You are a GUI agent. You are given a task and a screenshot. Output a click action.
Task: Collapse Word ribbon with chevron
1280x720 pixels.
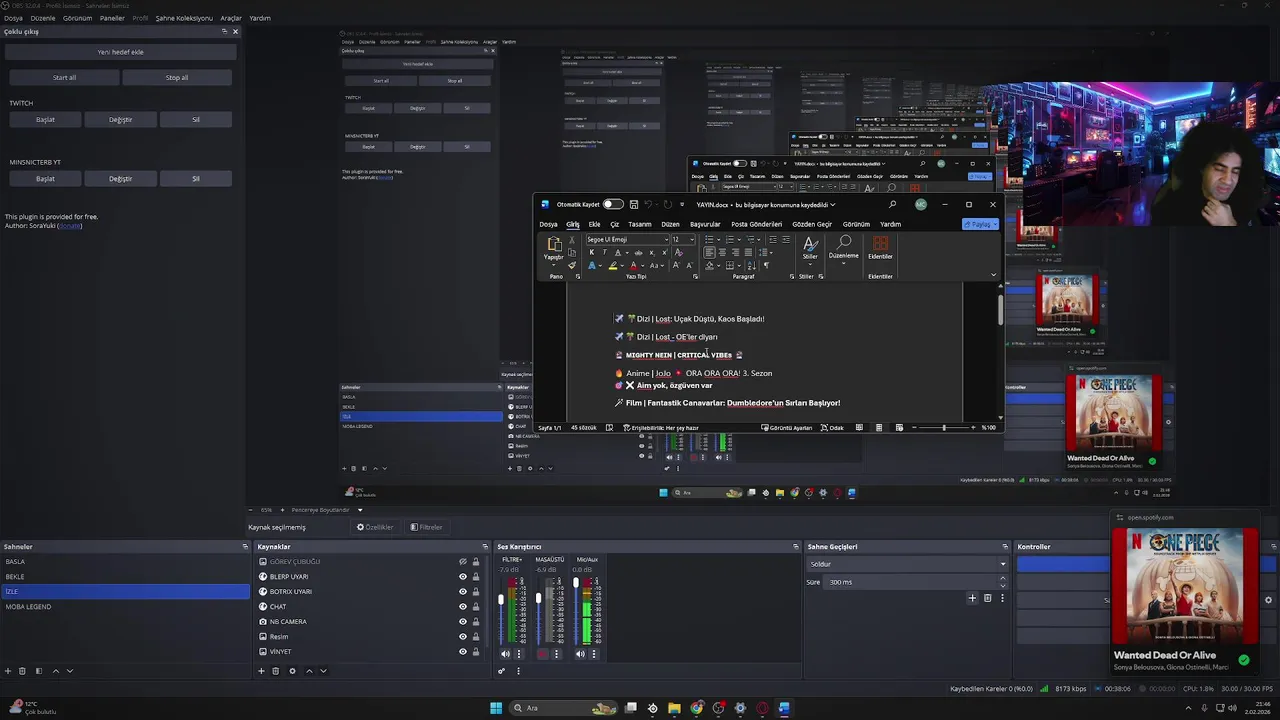coord(993,275)
